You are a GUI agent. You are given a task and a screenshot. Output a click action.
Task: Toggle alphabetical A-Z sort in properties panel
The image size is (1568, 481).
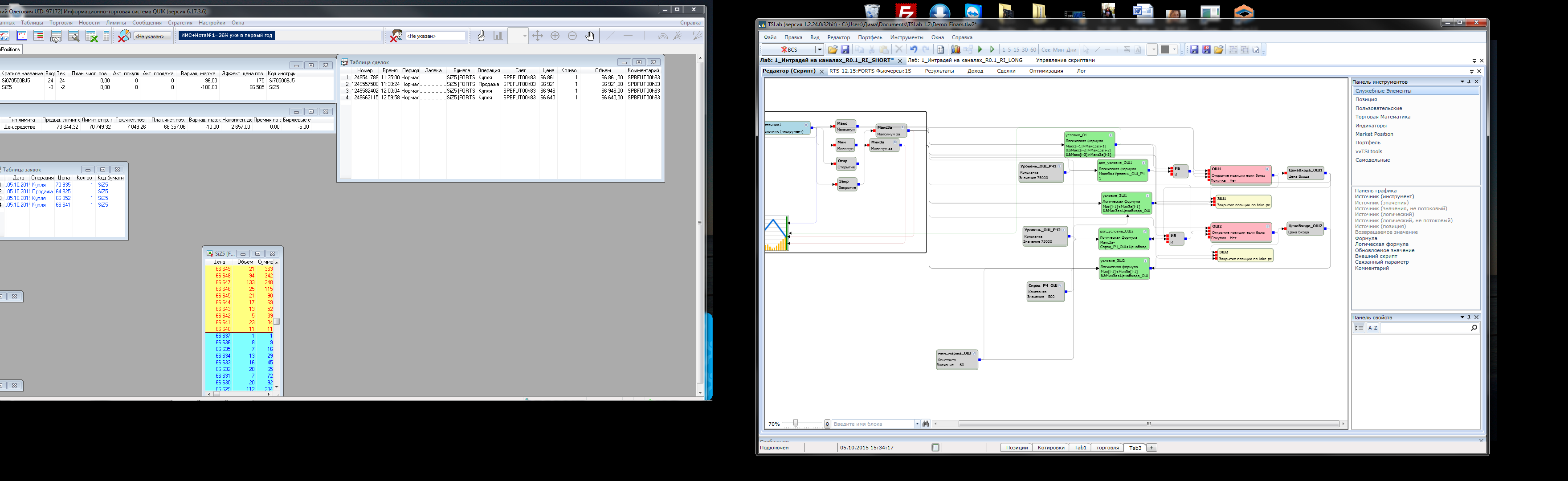(1372, 327)
